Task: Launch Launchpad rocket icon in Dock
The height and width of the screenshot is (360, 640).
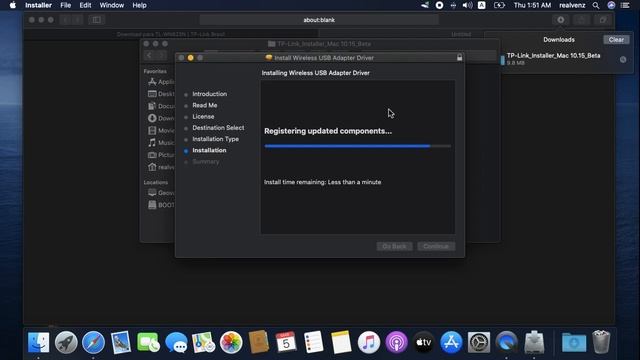Action: pyautogui.click(x=66, y=342)
